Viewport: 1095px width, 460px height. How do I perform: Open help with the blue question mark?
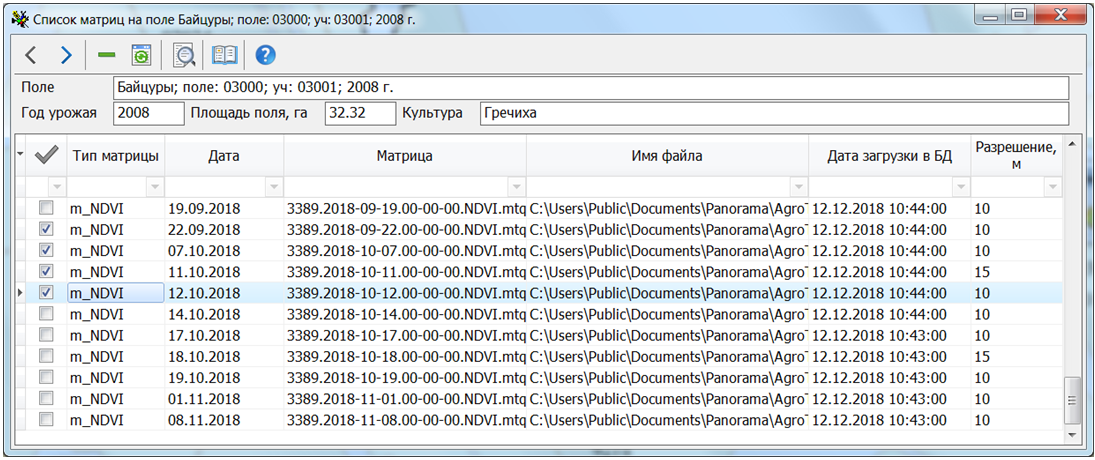point(265,55)
